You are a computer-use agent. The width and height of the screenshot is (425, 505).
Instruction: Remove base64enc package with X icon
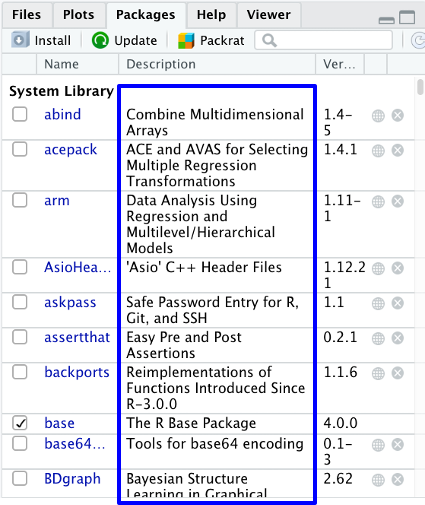click(398, 445)
